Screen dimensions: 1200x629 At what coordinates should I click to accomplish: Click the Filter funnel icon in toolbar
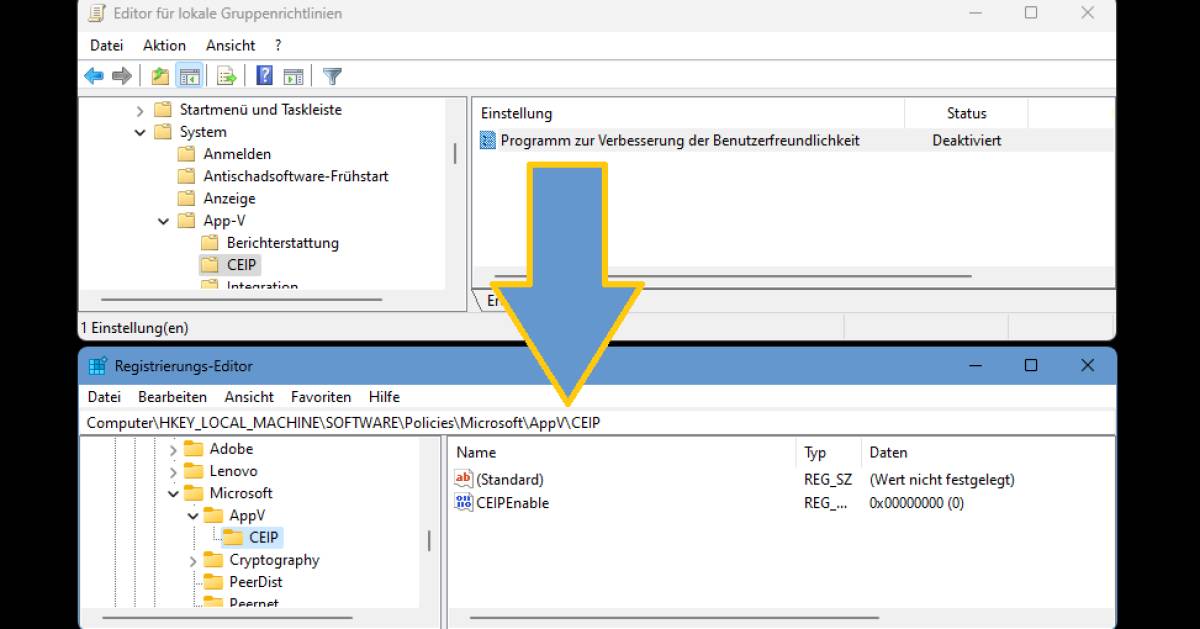click(333, 76)
